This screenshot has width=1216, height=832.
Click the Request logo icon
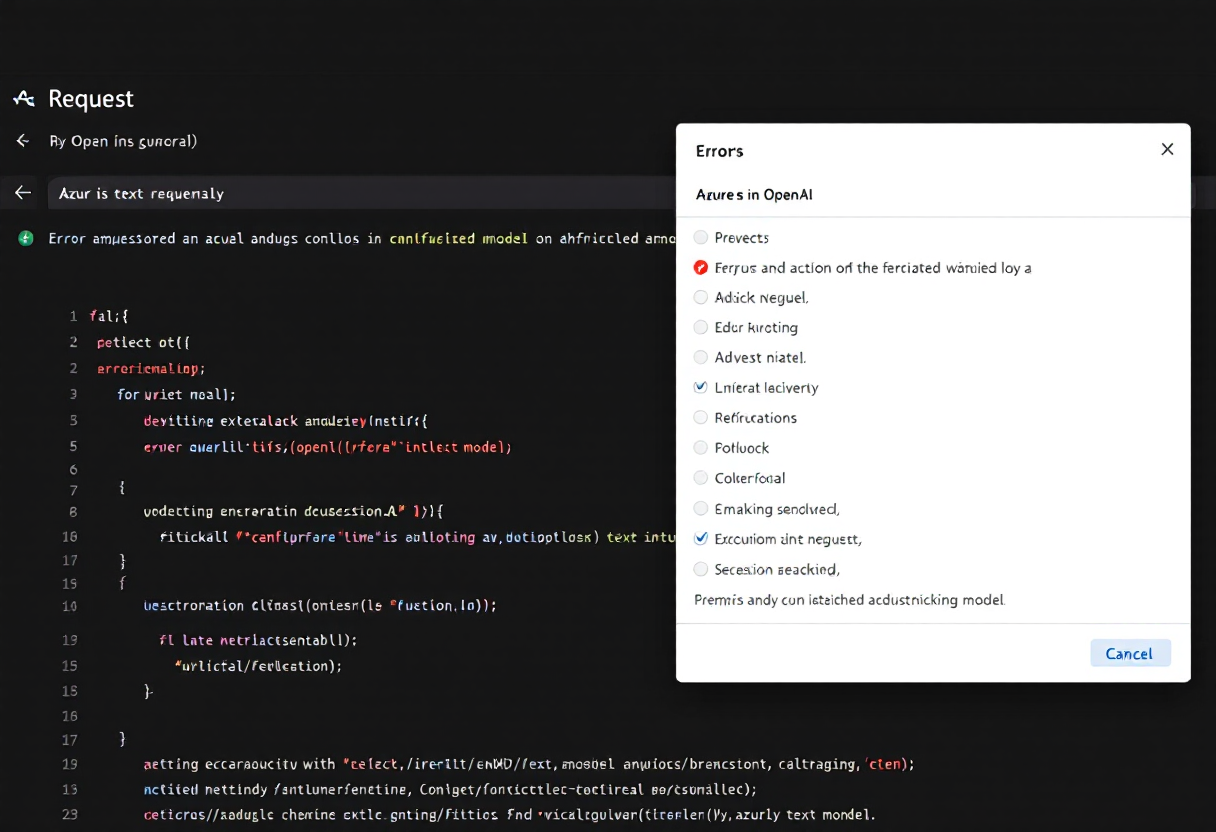(24, 98)
